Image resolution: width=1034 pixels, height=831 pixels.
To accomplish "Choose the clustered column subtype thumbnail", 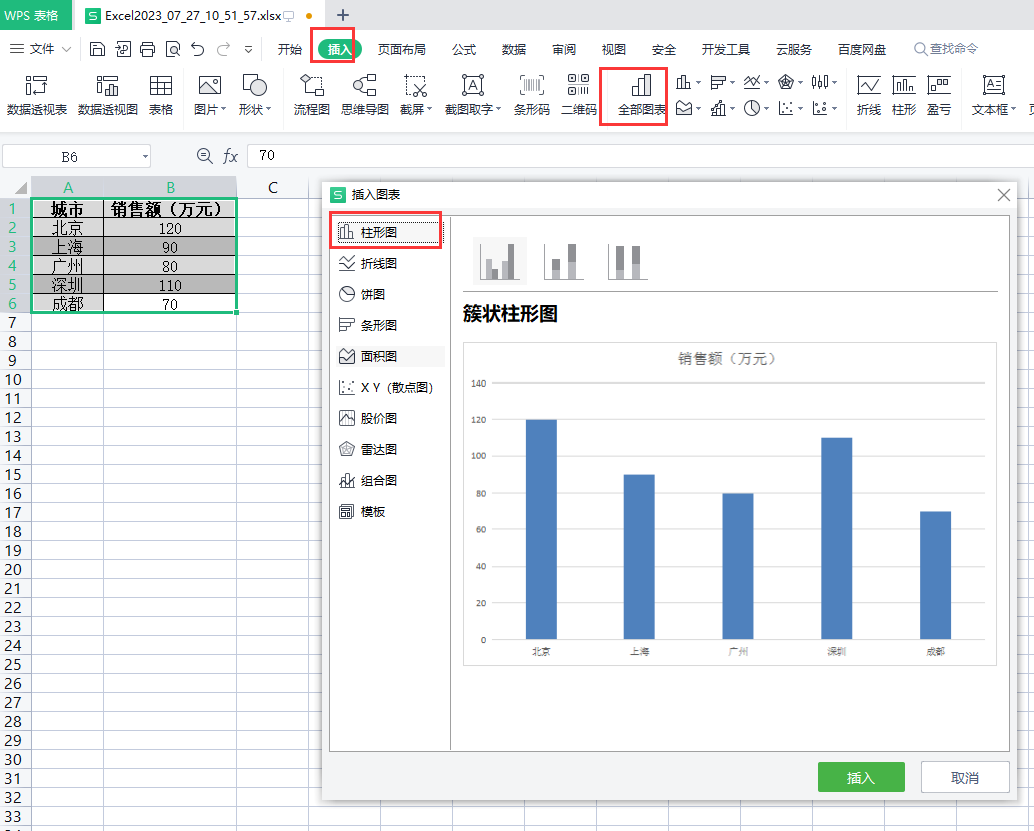I will [x=500, y=261].
